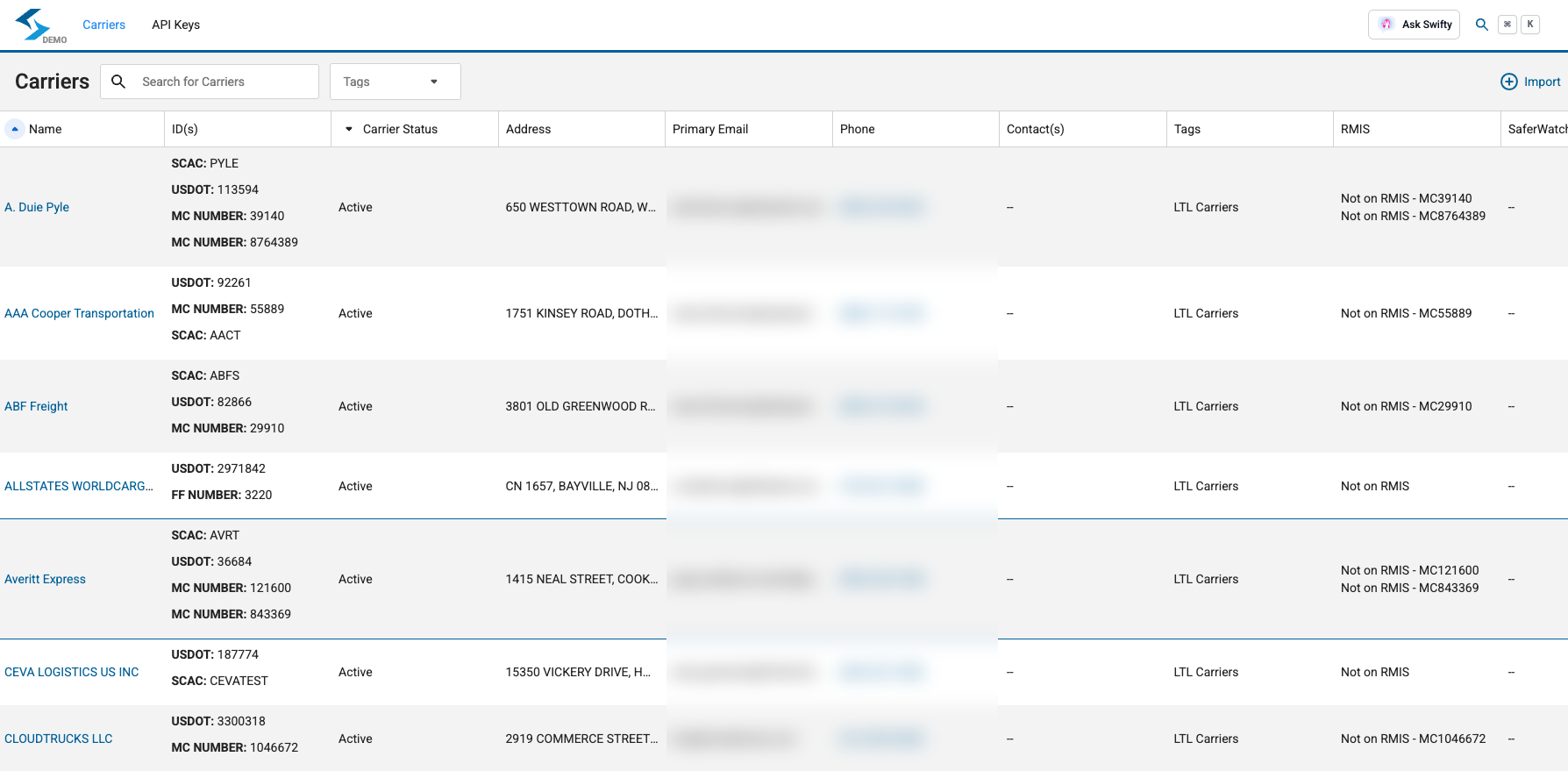Click address 1751 KINSEY ROAD, DOTH...

tap(581, 313)
